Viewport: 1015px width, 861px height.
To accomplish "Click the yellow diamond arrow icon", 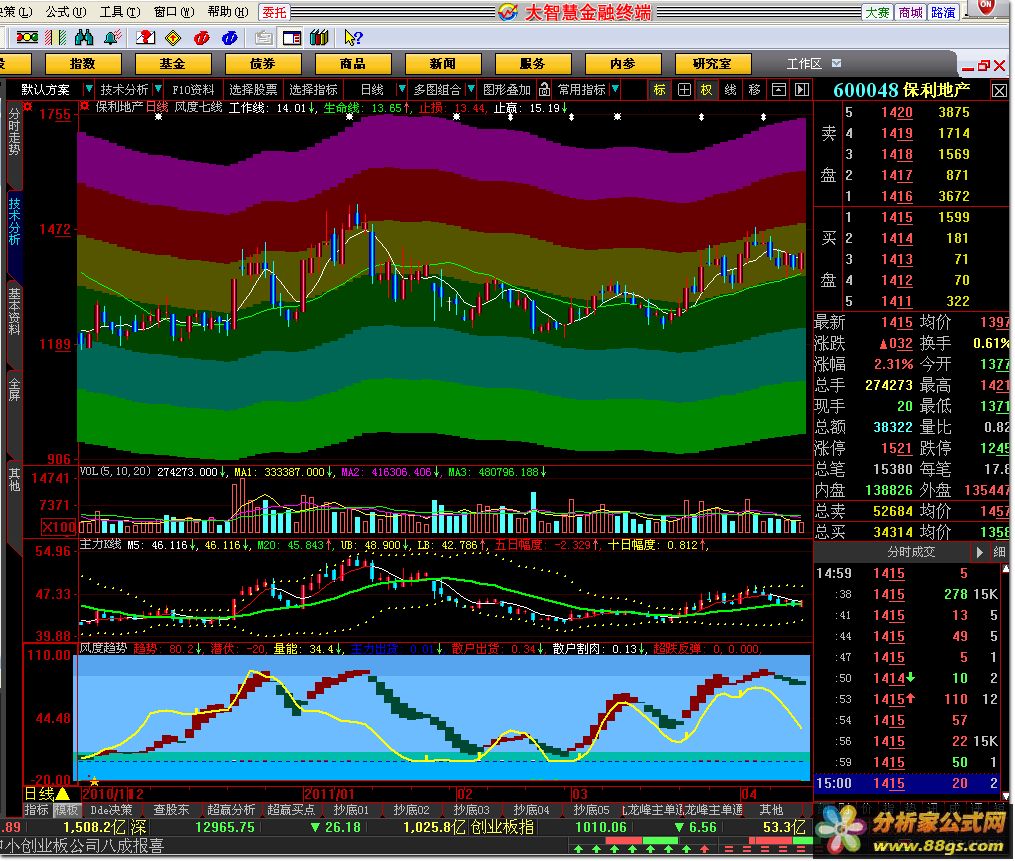I will point(173,38).
